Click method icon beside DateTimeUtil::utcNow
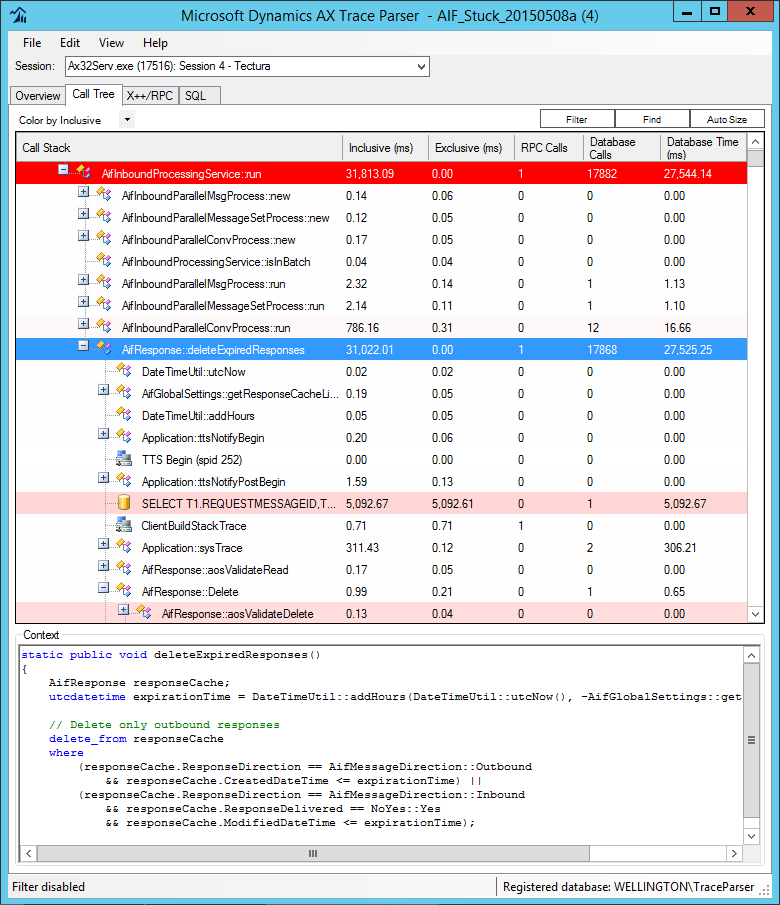This screenshot has width=780, height=905. pos(124,370)
